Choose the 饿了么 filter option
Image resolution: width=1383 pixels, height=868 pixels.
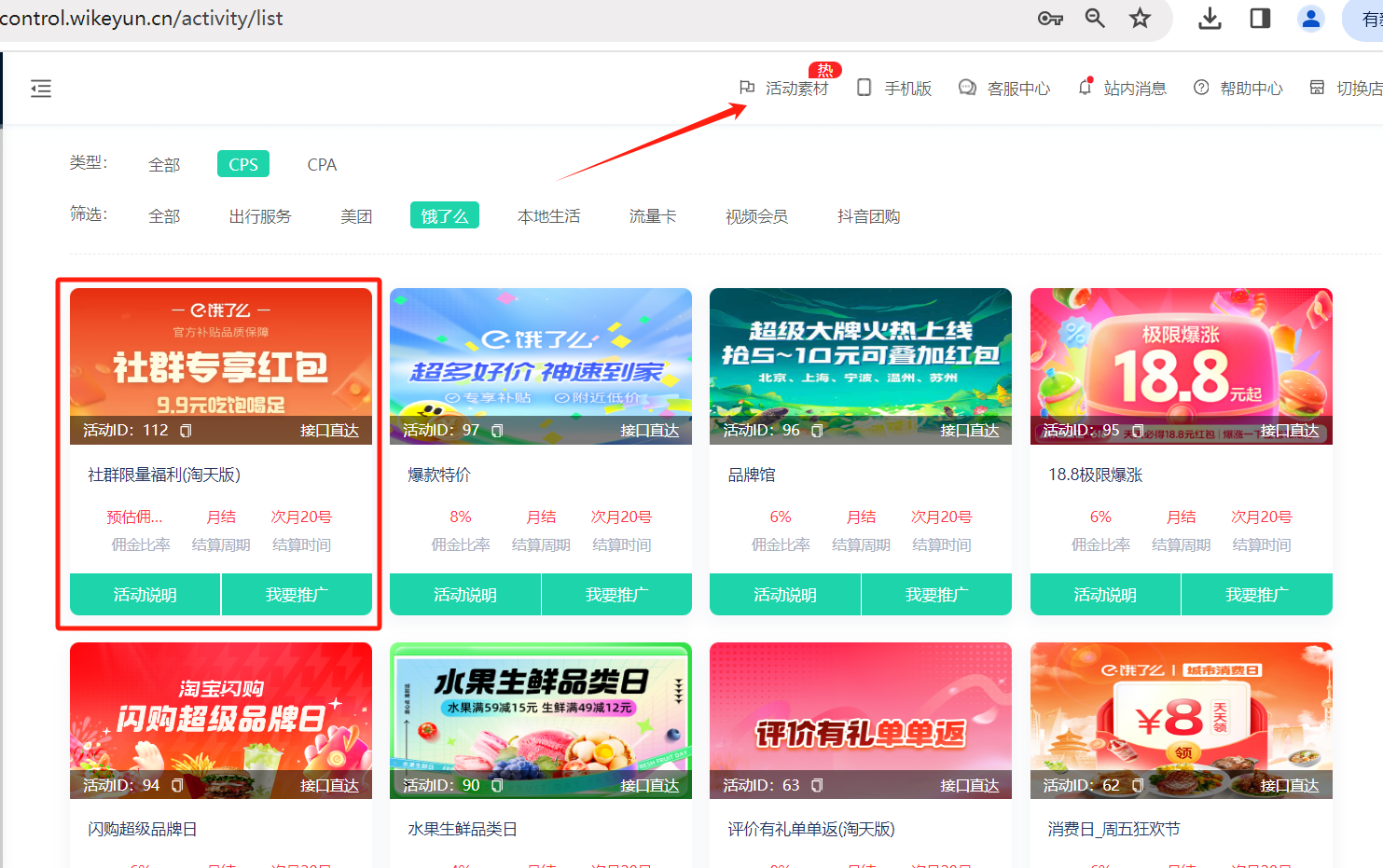pos(445,216)
